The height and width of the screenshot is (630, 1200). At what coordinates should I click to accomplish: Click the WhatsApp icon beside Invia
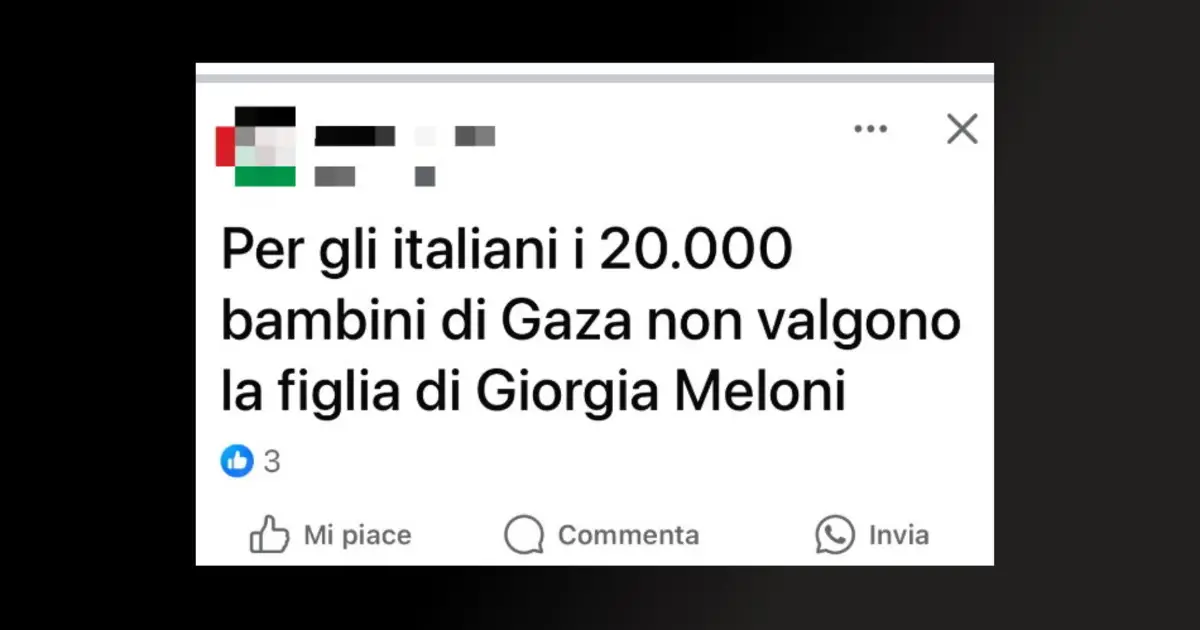(834, 535)
